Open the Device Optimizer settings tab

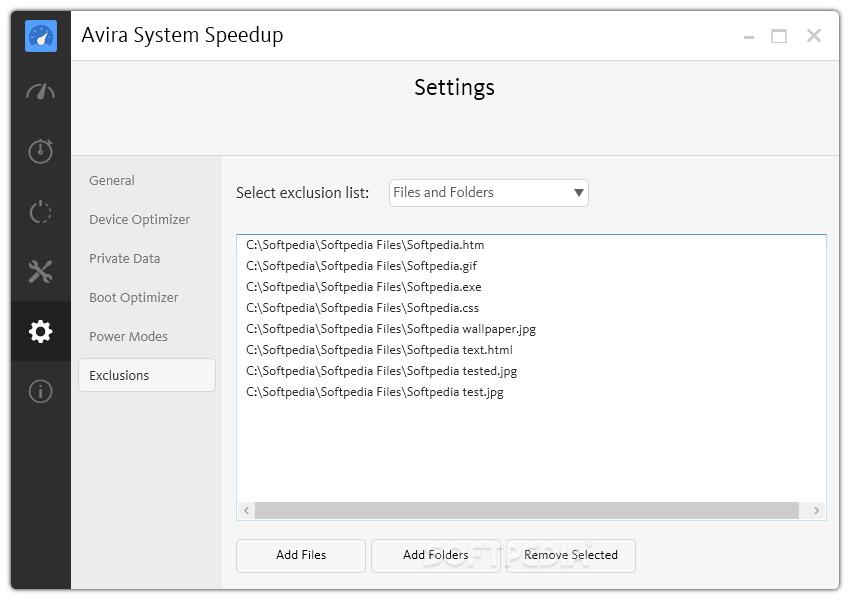(x=139, y=220)
